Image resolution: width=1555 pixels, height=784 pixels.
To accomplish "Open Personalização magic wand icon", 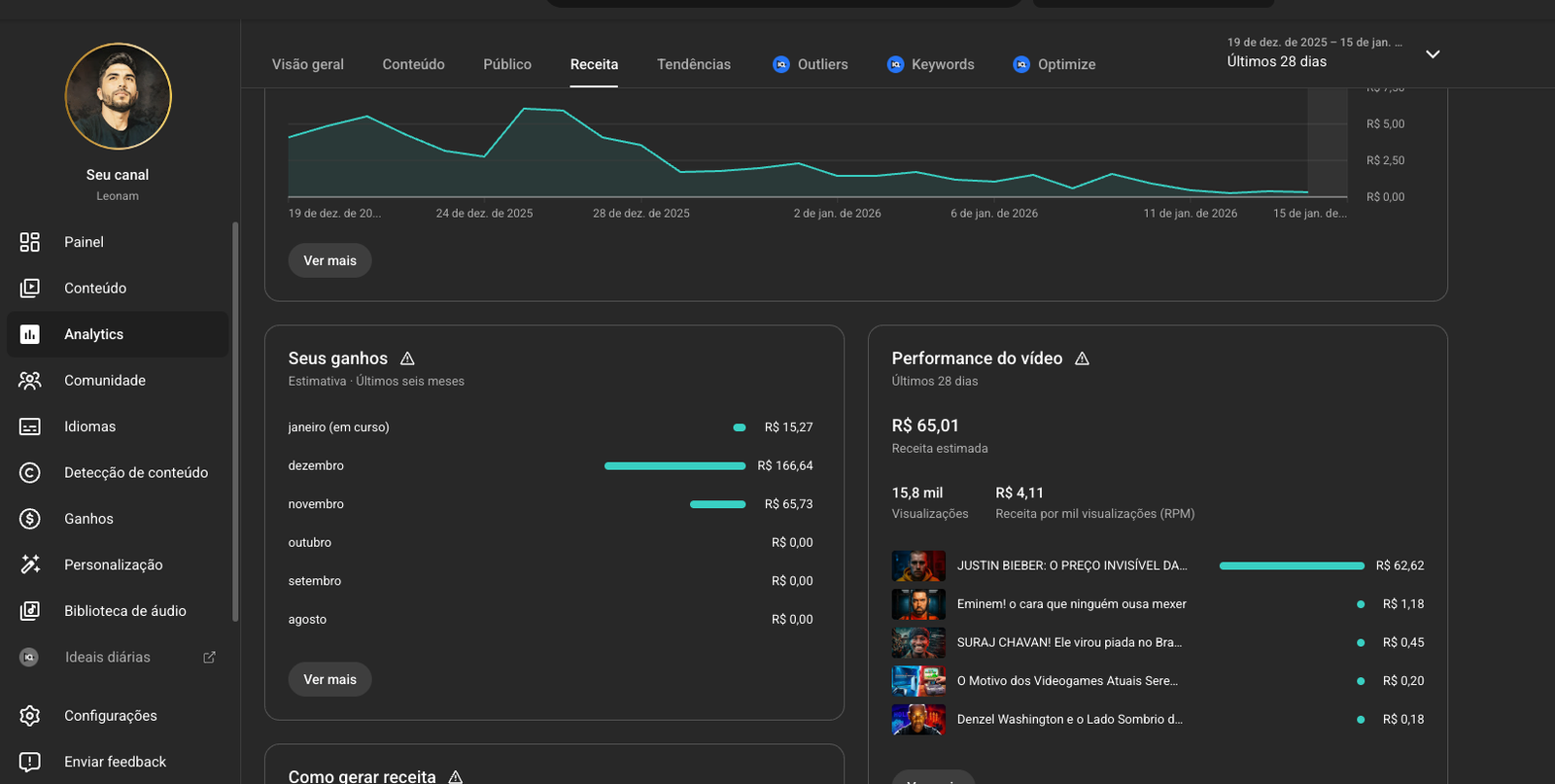I will tap(30, 564).
